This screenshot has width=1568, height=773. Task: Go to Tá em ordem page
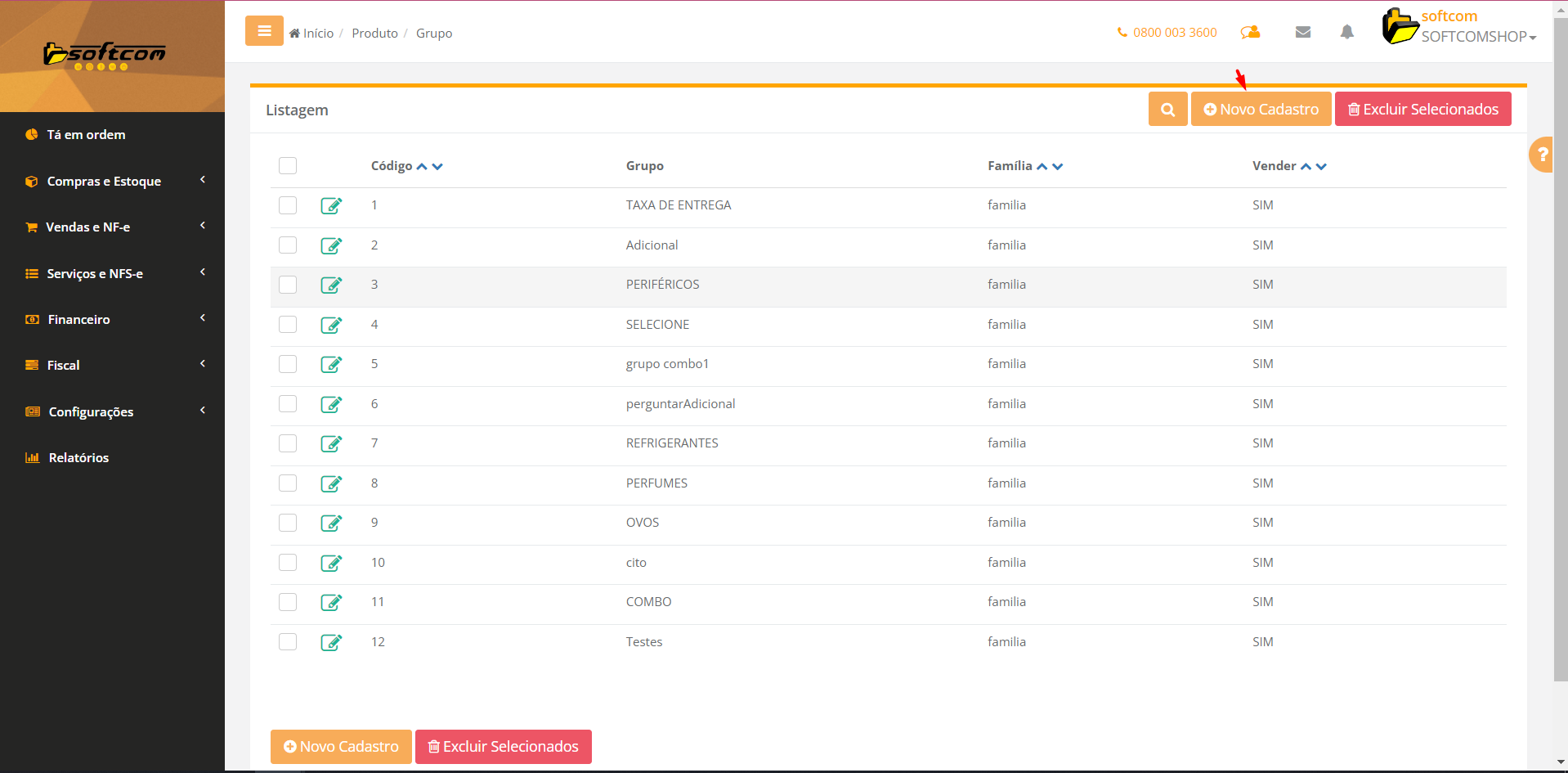point(86,134)
